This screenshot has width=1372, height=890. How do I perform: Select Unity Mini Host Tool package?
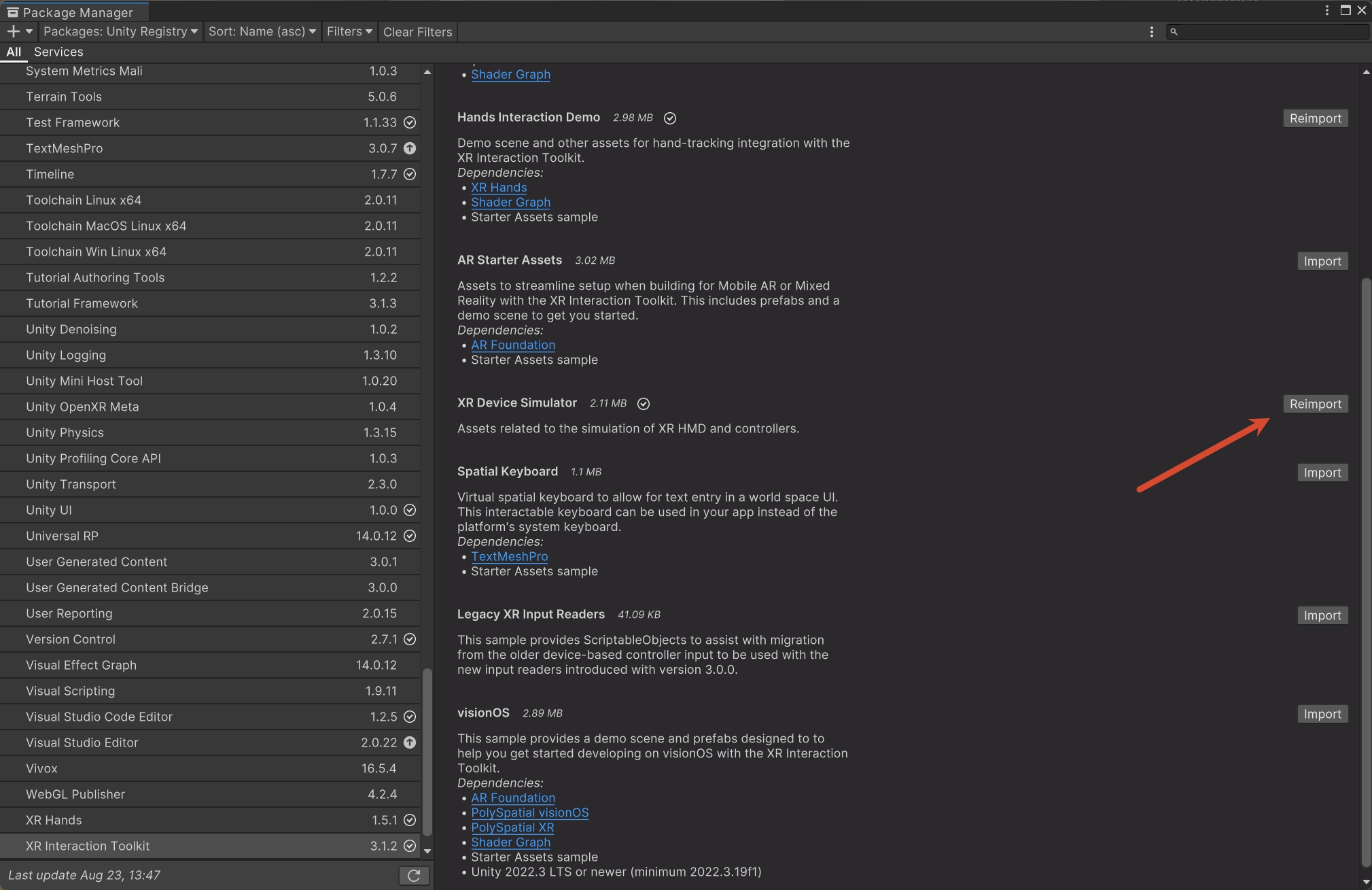pyautogui.click(x=210, y=381)
